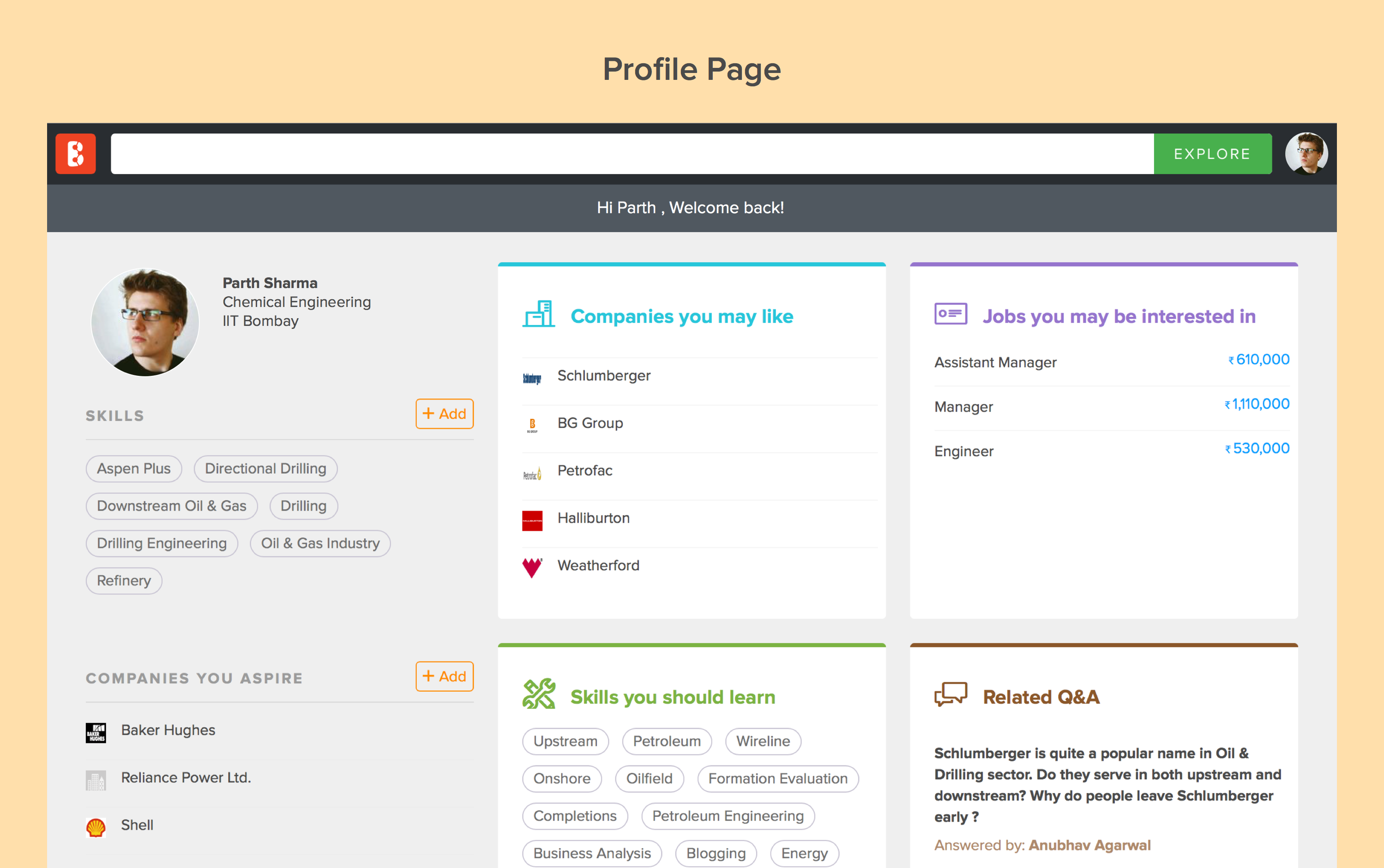Click the red B logo in the navbar
The width and height of the screenshot is (1384, 868).
pyautogui.click(x=75, y=154)
